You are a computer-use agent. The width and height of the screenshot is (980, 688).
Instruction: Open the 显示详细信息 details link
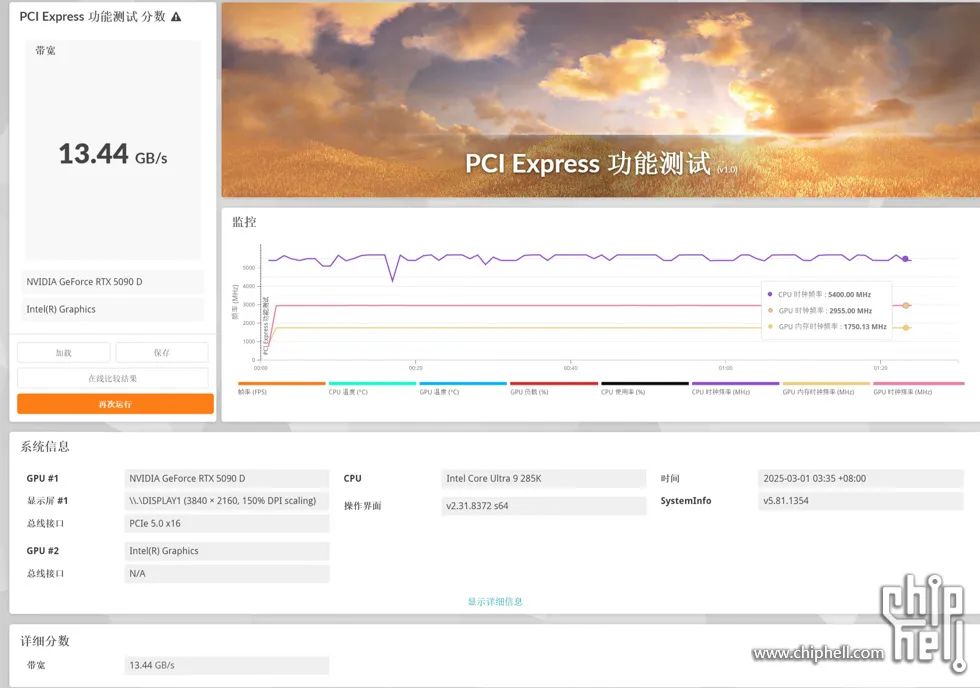click(495, 601)
